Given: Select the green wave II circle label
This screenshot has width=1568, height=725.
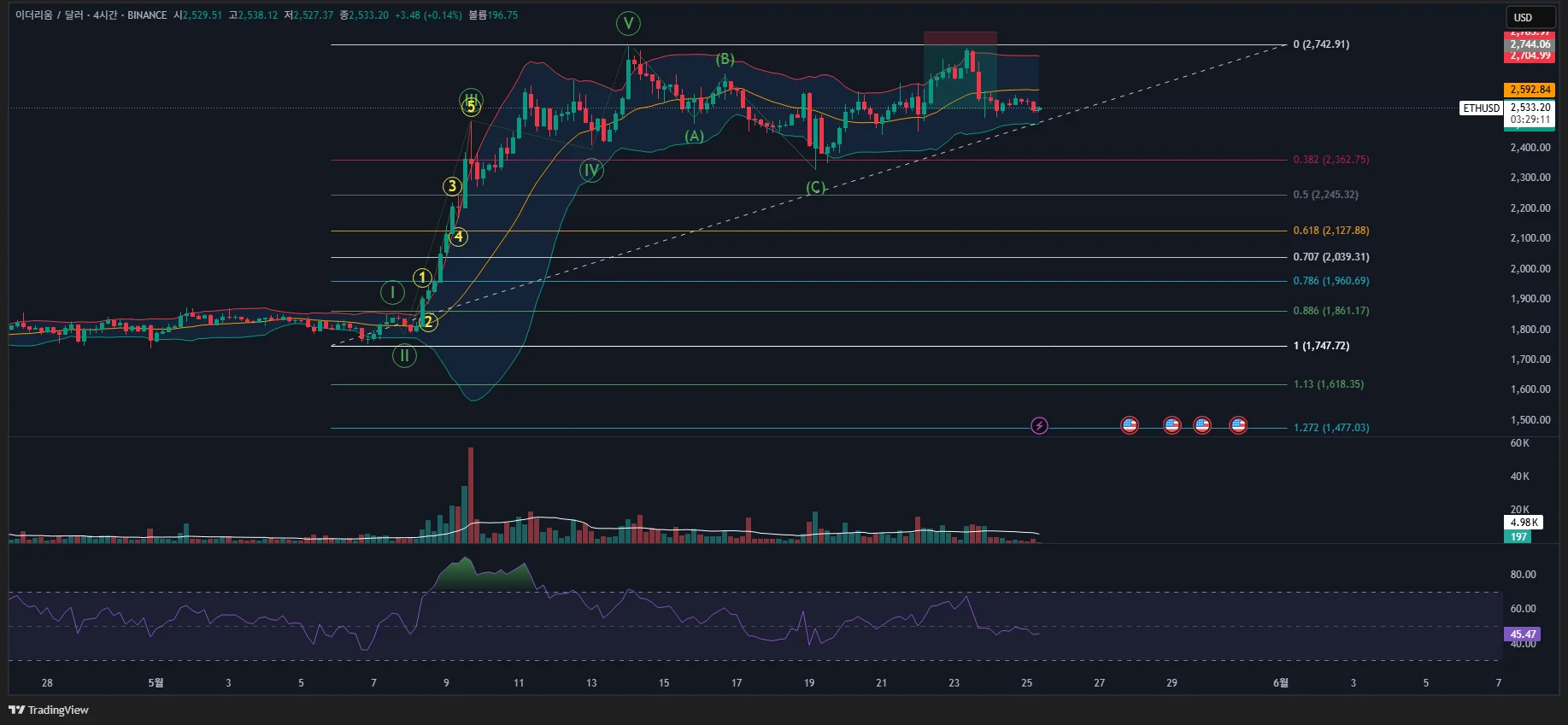Looking at the screenshot, I should 404,355.
